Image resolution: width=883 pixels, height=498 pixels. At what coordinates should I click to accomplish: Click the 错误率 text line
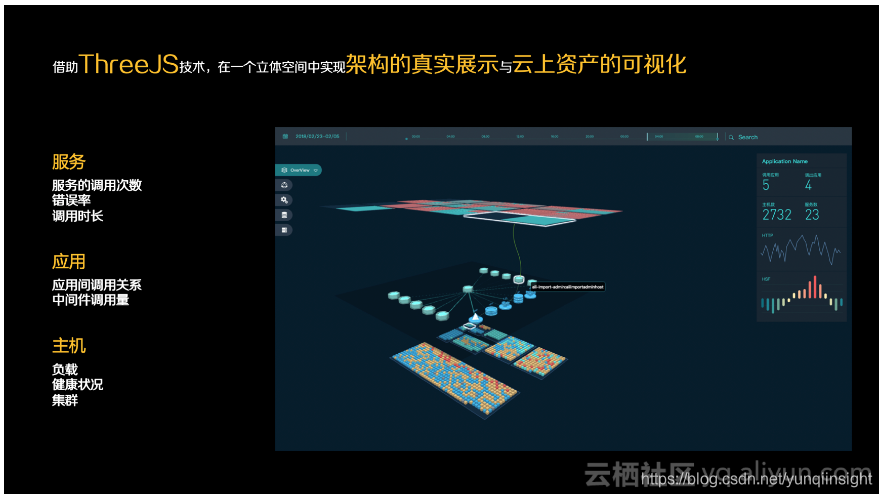point(72,201)
